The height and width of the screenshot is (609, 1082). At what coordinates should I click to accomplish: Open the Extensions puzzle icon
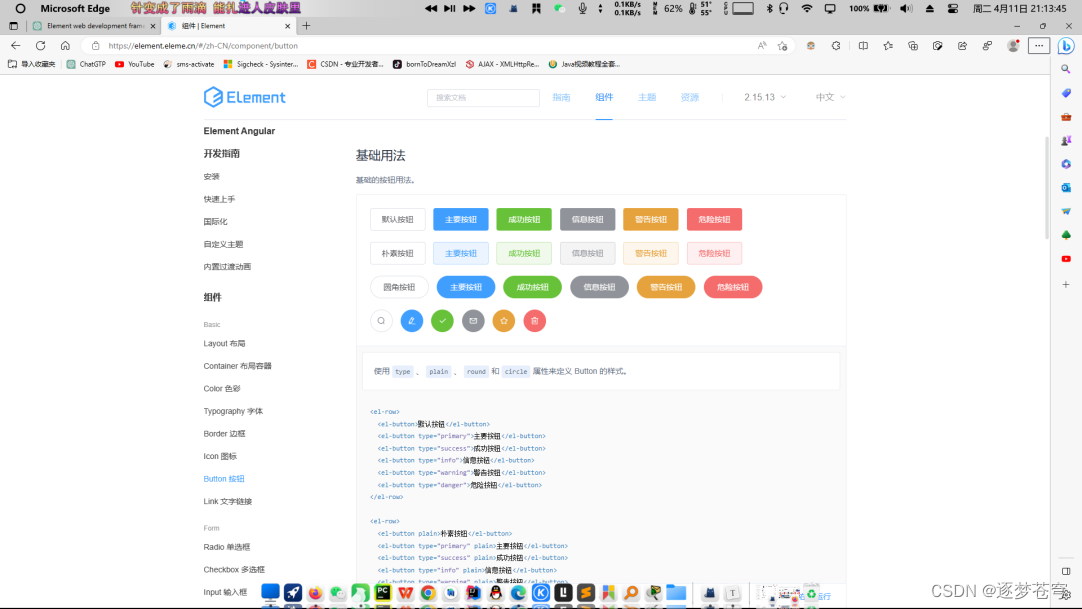[x=836, y=46]
